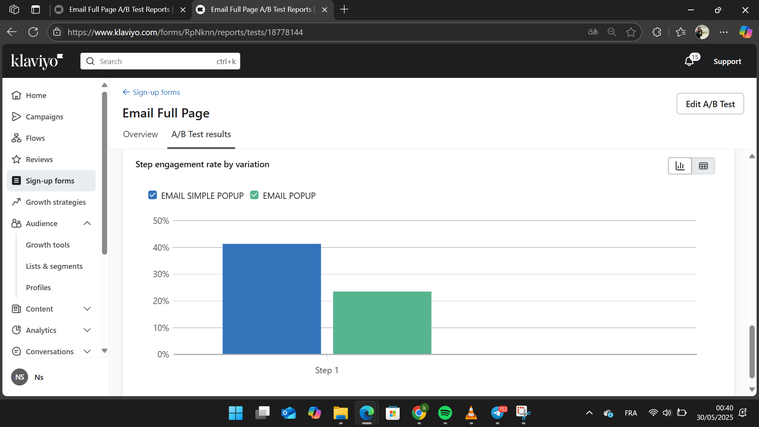This screenshot has height=427, width=759.
Task: Uncheck EMAIL SIMPLE POPUP checkbox
Action: [x=153, y=196]
